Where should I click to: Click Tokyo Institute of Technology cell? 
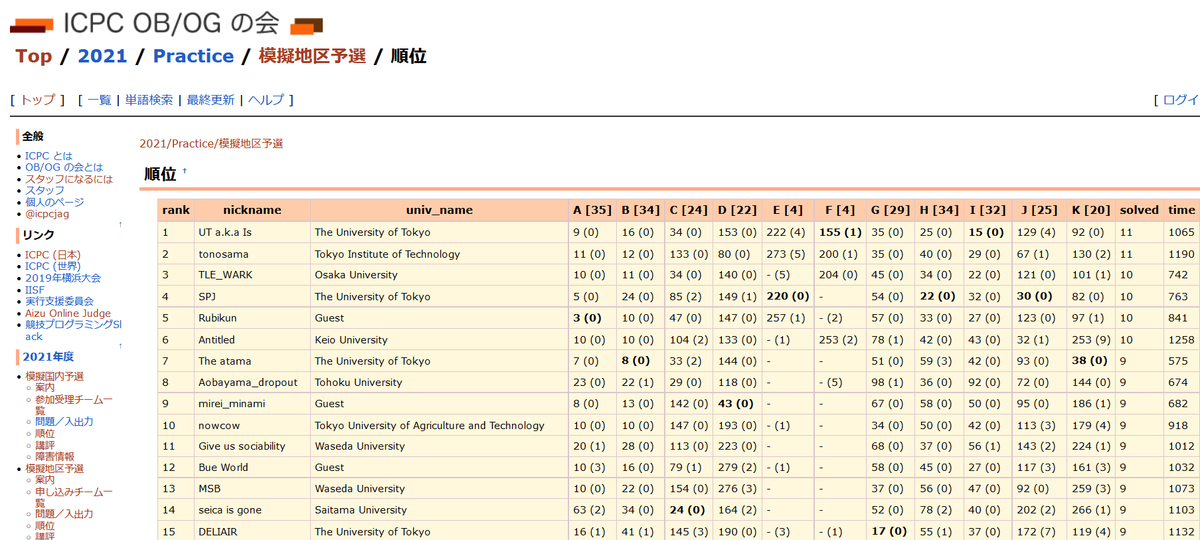coord(439,254)
